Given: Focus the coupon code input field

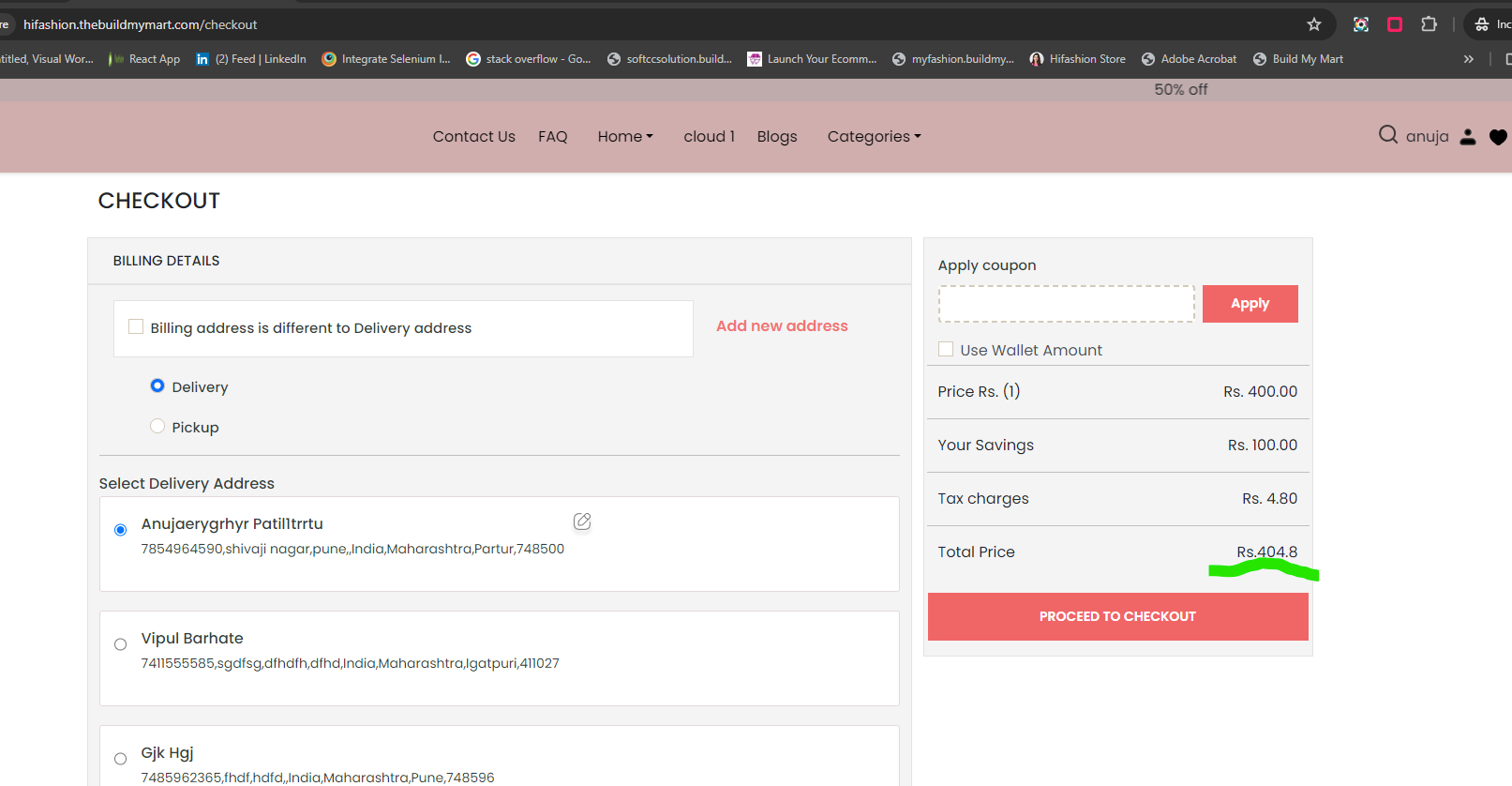Looking at the screenshot, I should [1067, 304].
